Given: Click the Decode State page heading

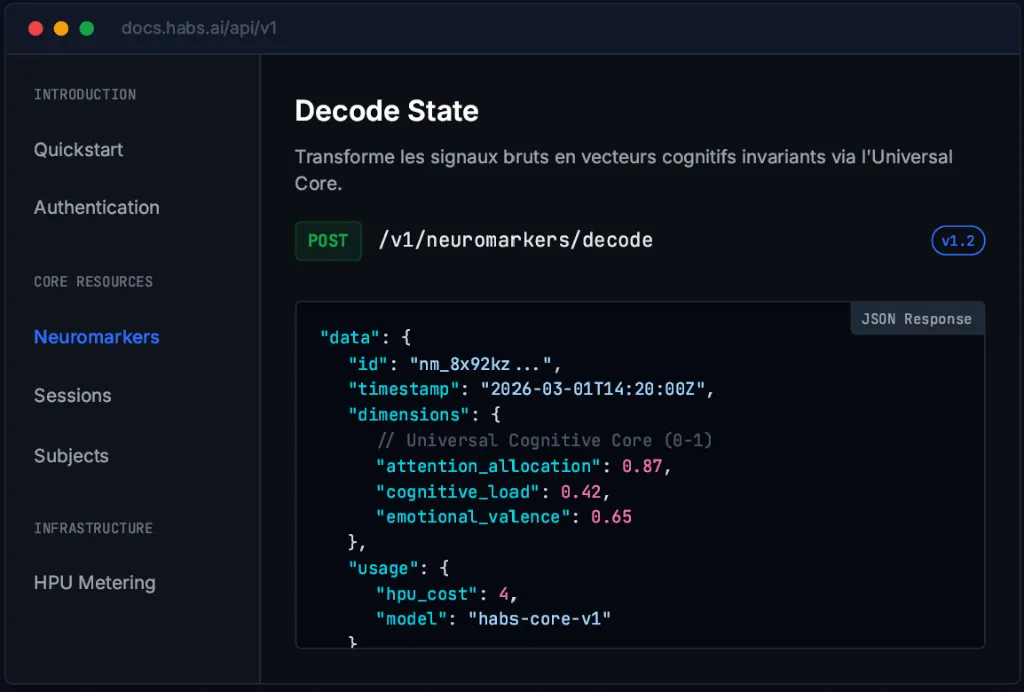Looking at the screenshot, I should tap(386, 111).
